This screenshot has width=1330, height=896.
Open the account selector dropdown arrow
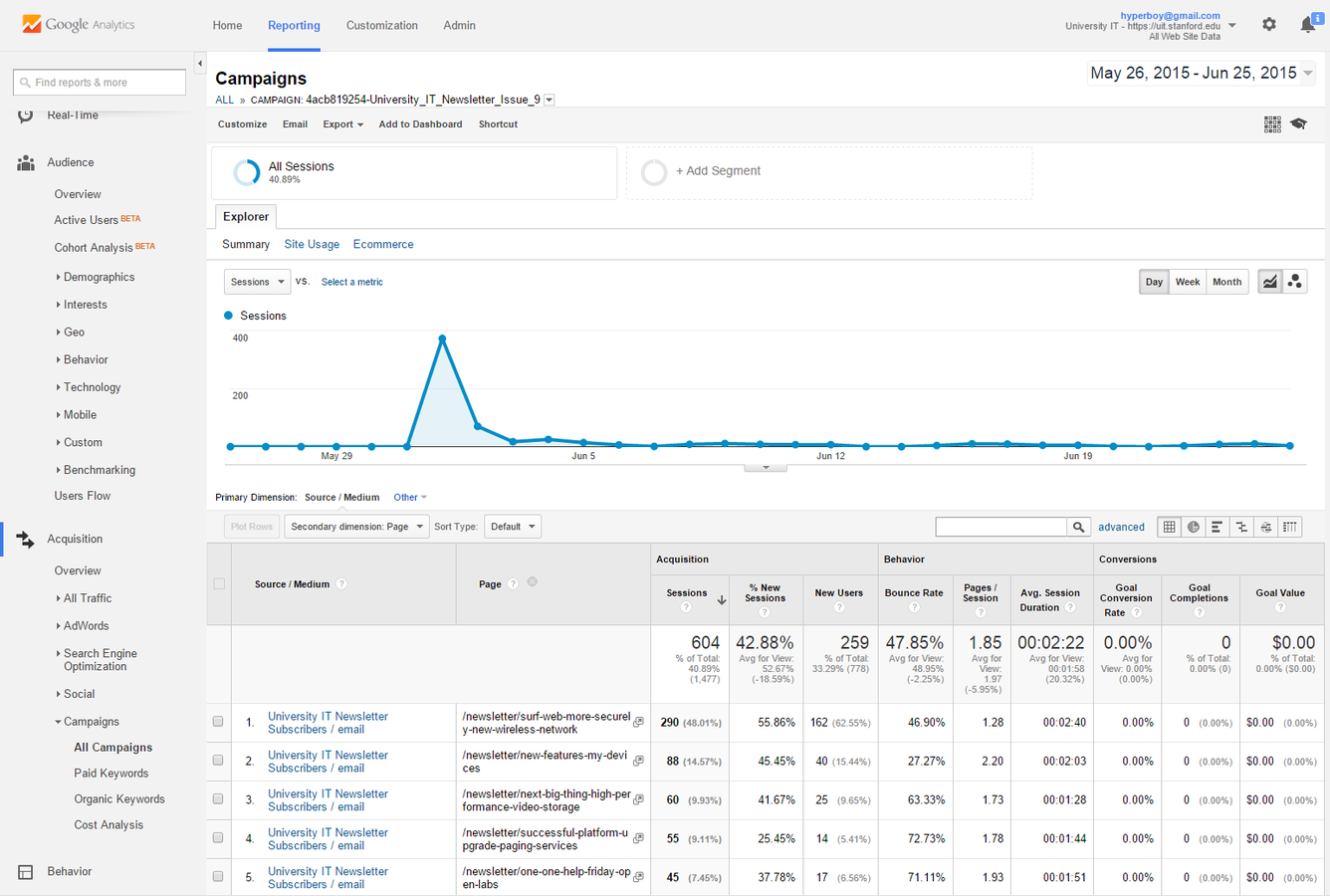point(1232,25)
